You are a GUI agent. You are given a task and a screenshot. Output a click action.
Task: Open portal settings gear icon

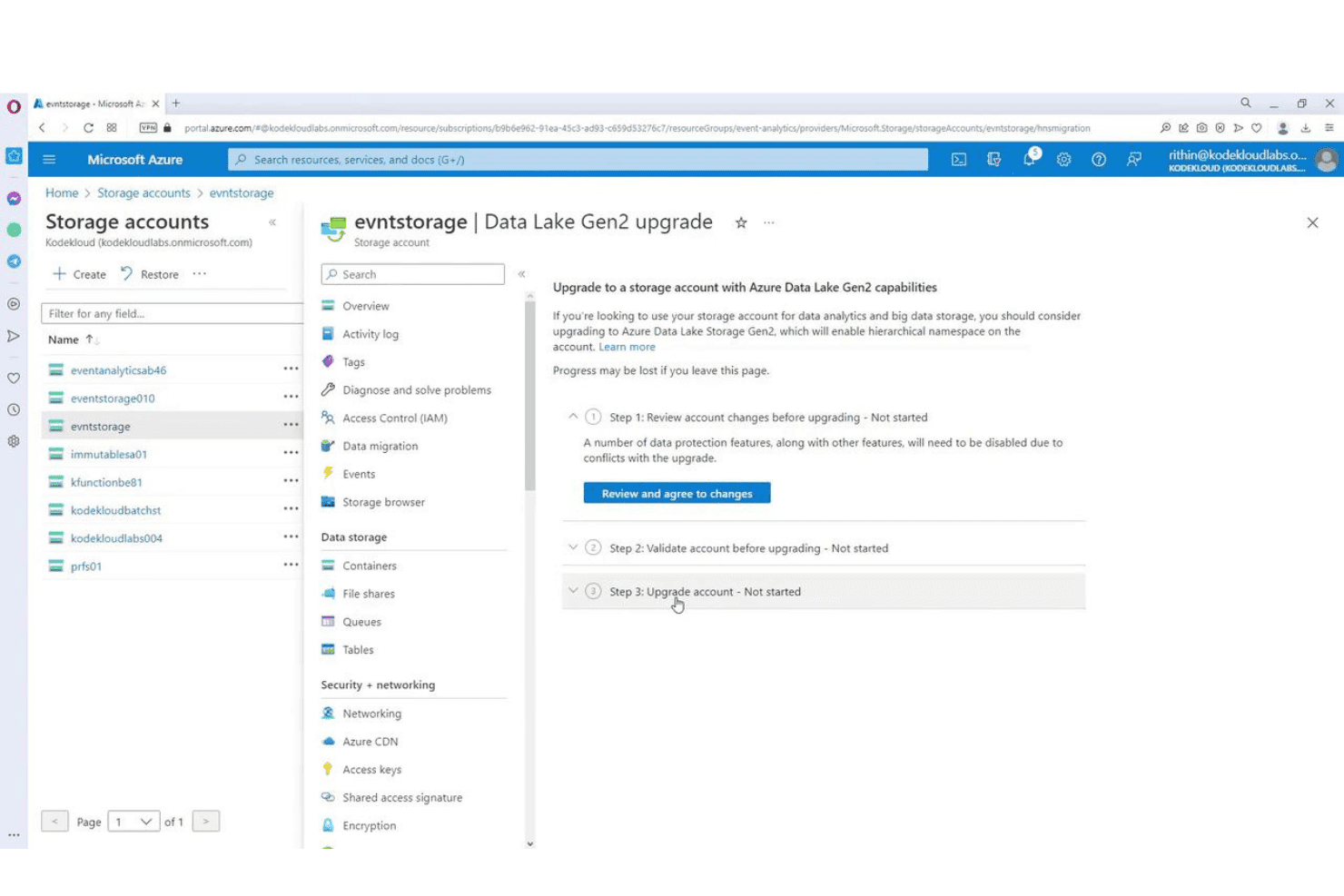pos(1063,160)
